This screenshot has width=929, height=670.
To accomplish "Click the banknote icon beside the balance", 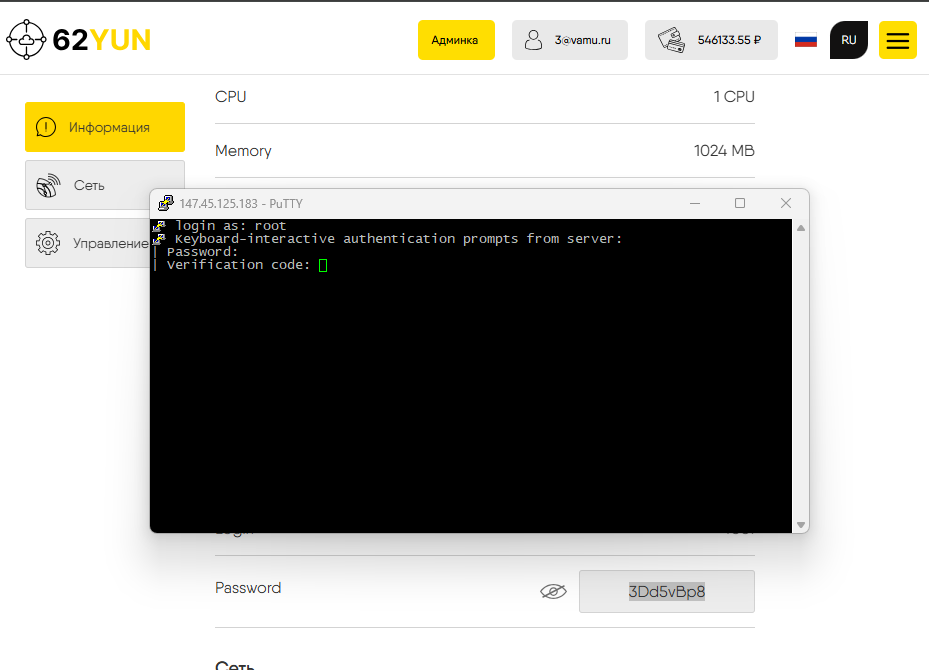I will coord(673,40).
